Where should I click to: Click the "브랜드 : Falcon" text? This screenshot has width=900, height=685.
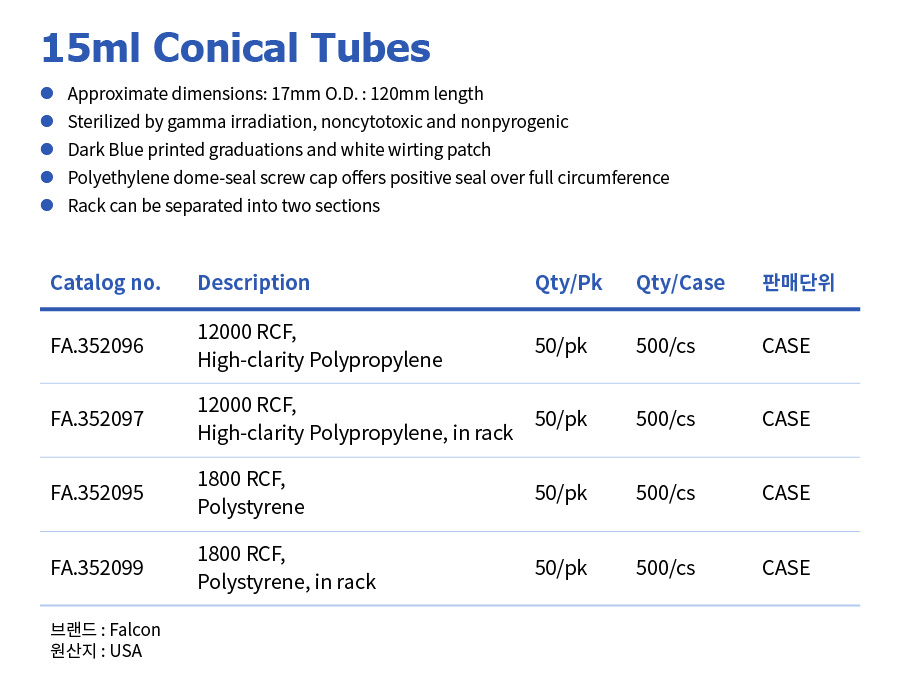point(105,629)
